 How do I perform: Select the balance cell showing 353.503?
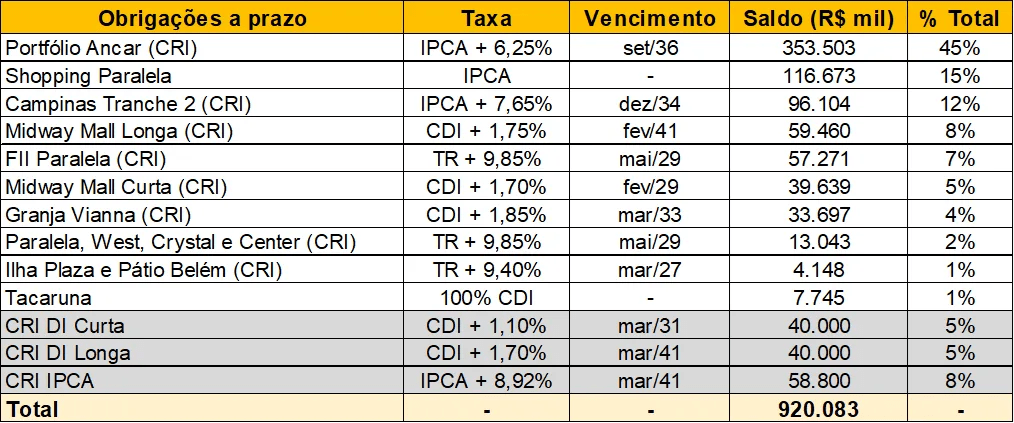point(818,48)
